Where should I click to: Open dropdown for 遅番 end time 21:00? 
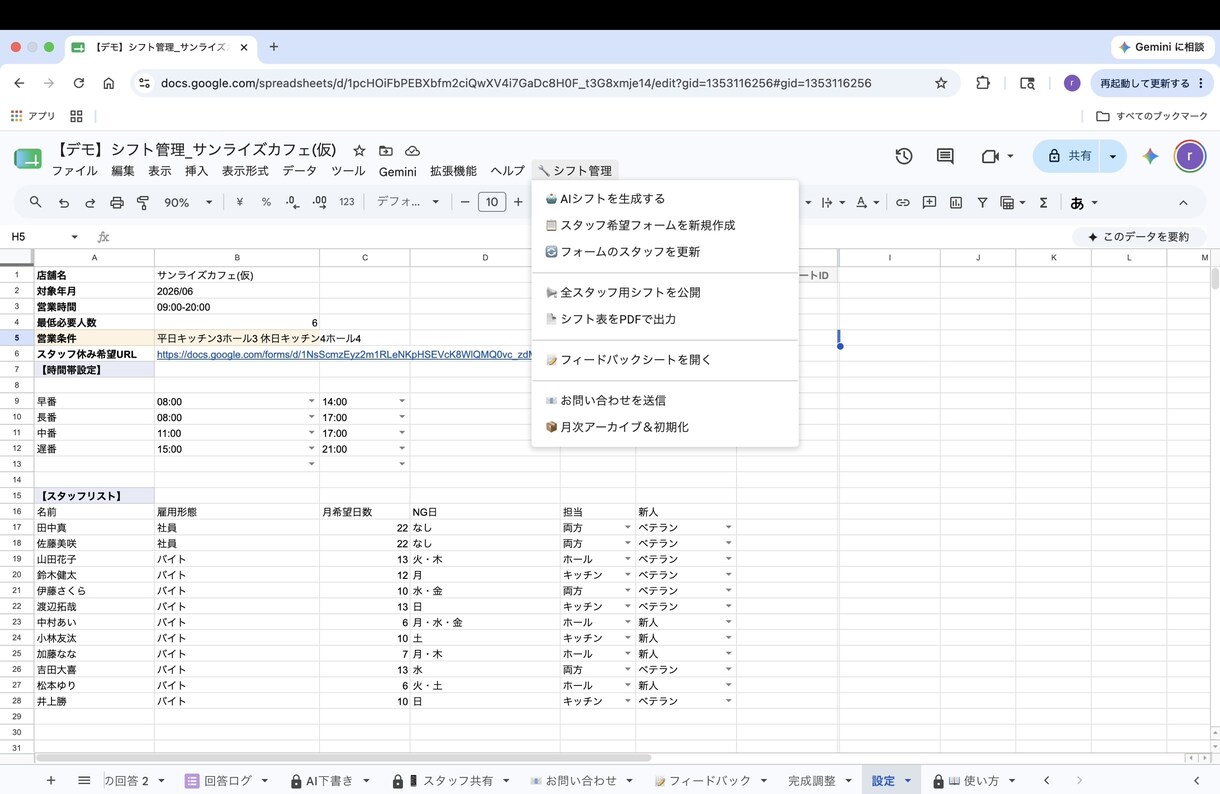point(402,449)
